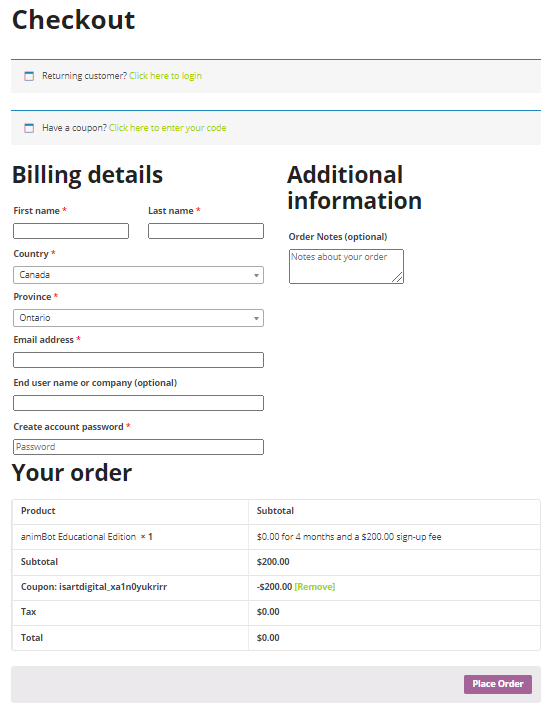Image resolution: width=548 pixels, height=722 pixels.
Task: Open the Country dropdown showing Canada
Action: (139, 275)
